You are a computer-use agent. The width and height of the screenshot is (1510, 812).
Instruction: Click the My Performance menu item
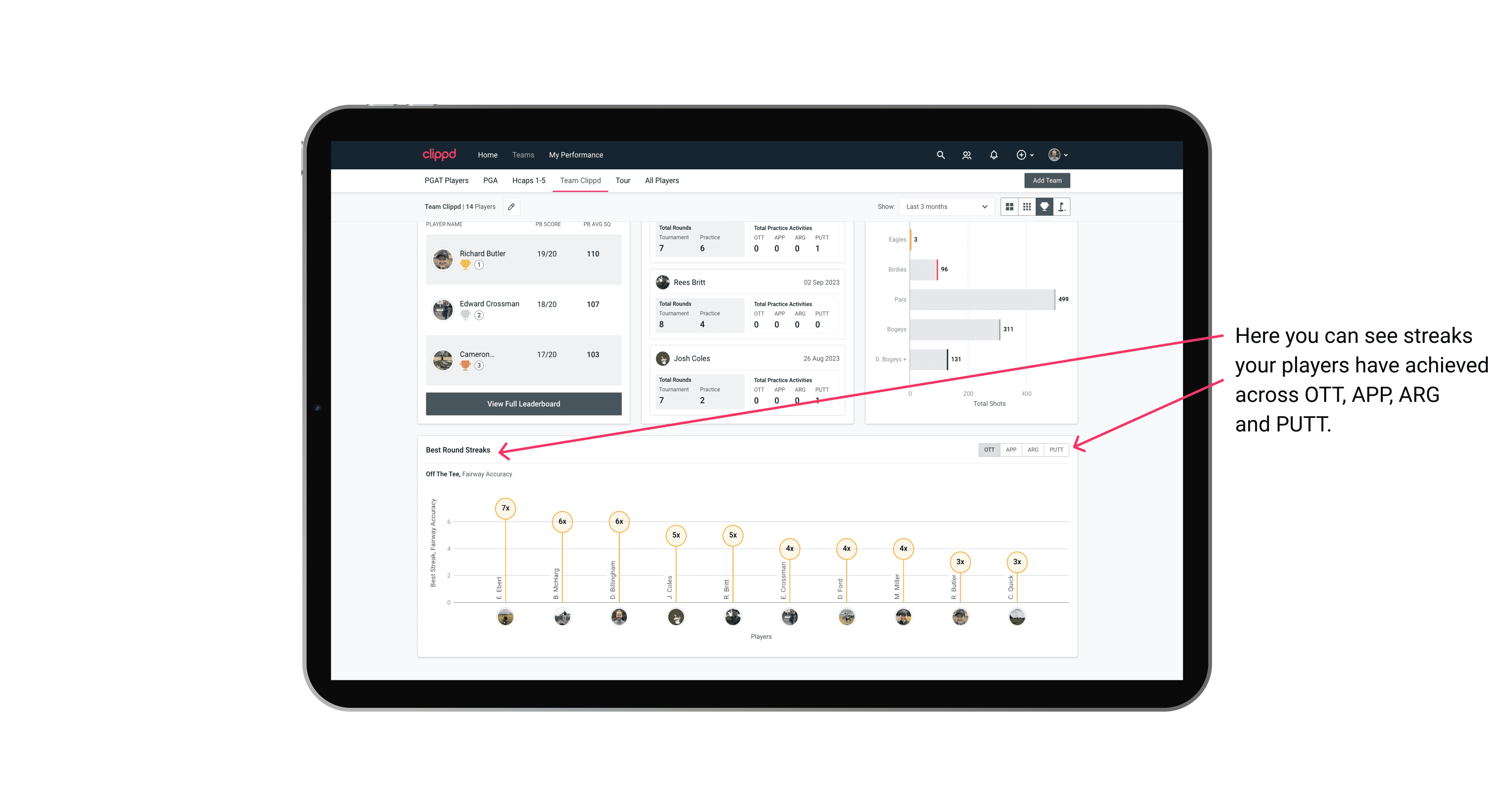(577, 155)
